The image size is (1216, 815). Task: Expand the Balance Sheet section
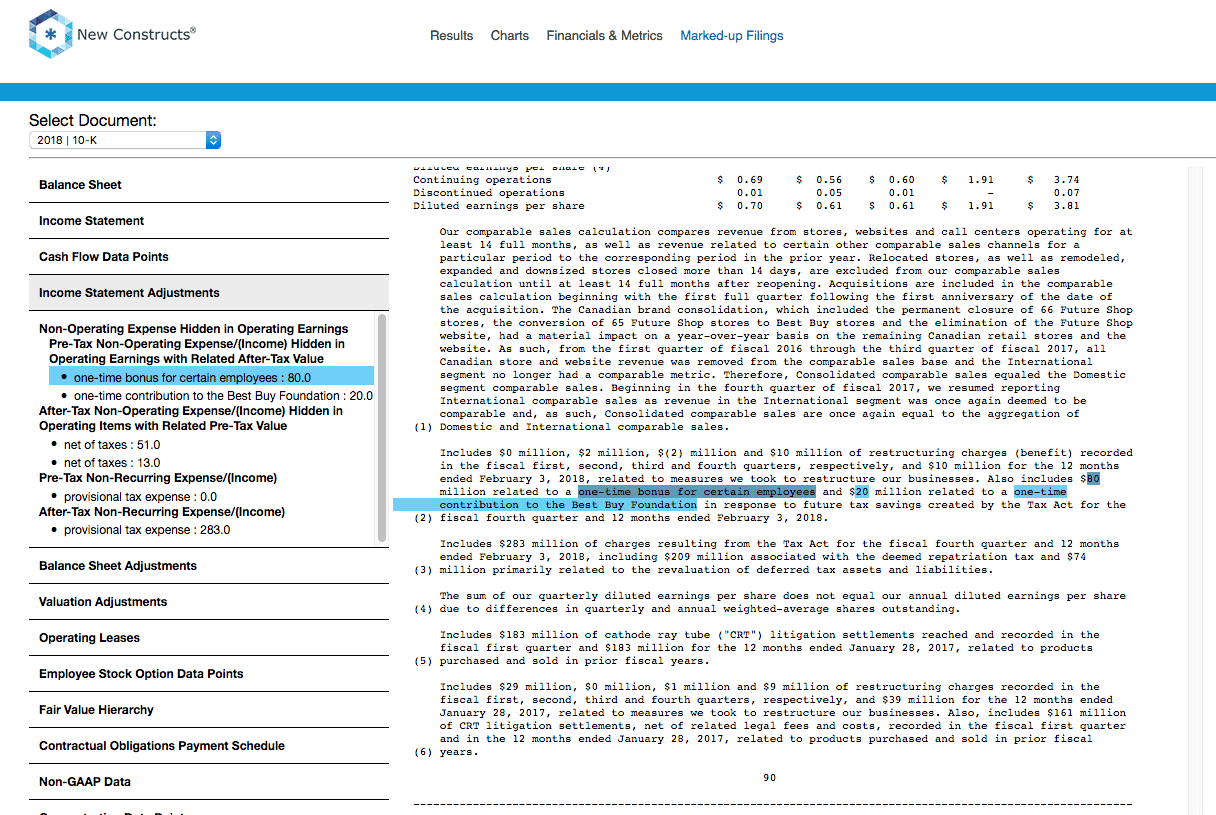(x=209, y=185)
